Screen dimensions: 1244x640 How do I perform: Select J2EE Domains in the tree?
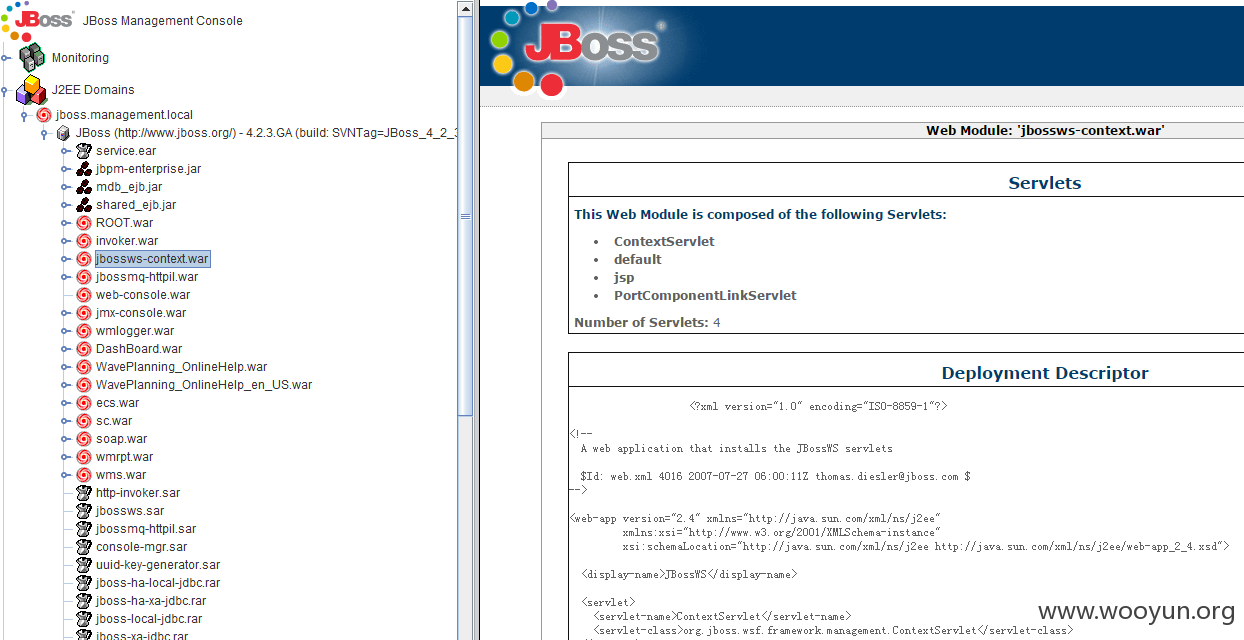93,90
